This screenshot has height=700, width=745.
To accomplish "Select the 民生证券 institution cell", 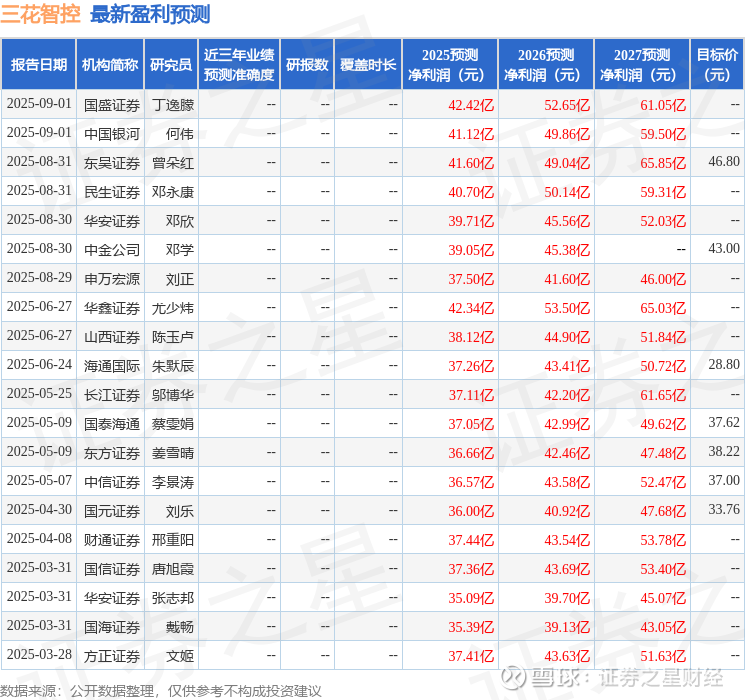I will (112, 192).
